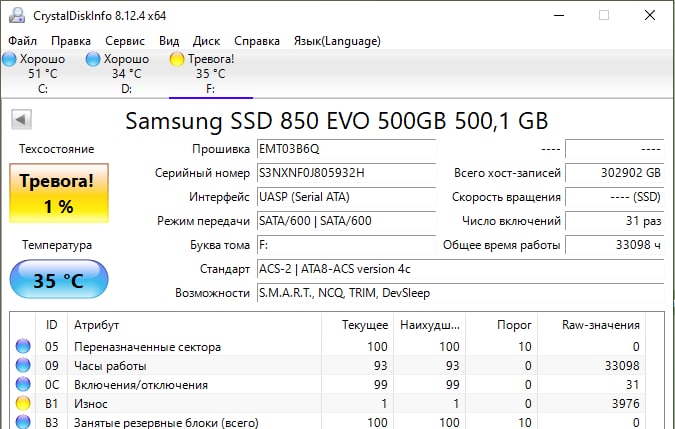Click the ID column header

point(52,324)
